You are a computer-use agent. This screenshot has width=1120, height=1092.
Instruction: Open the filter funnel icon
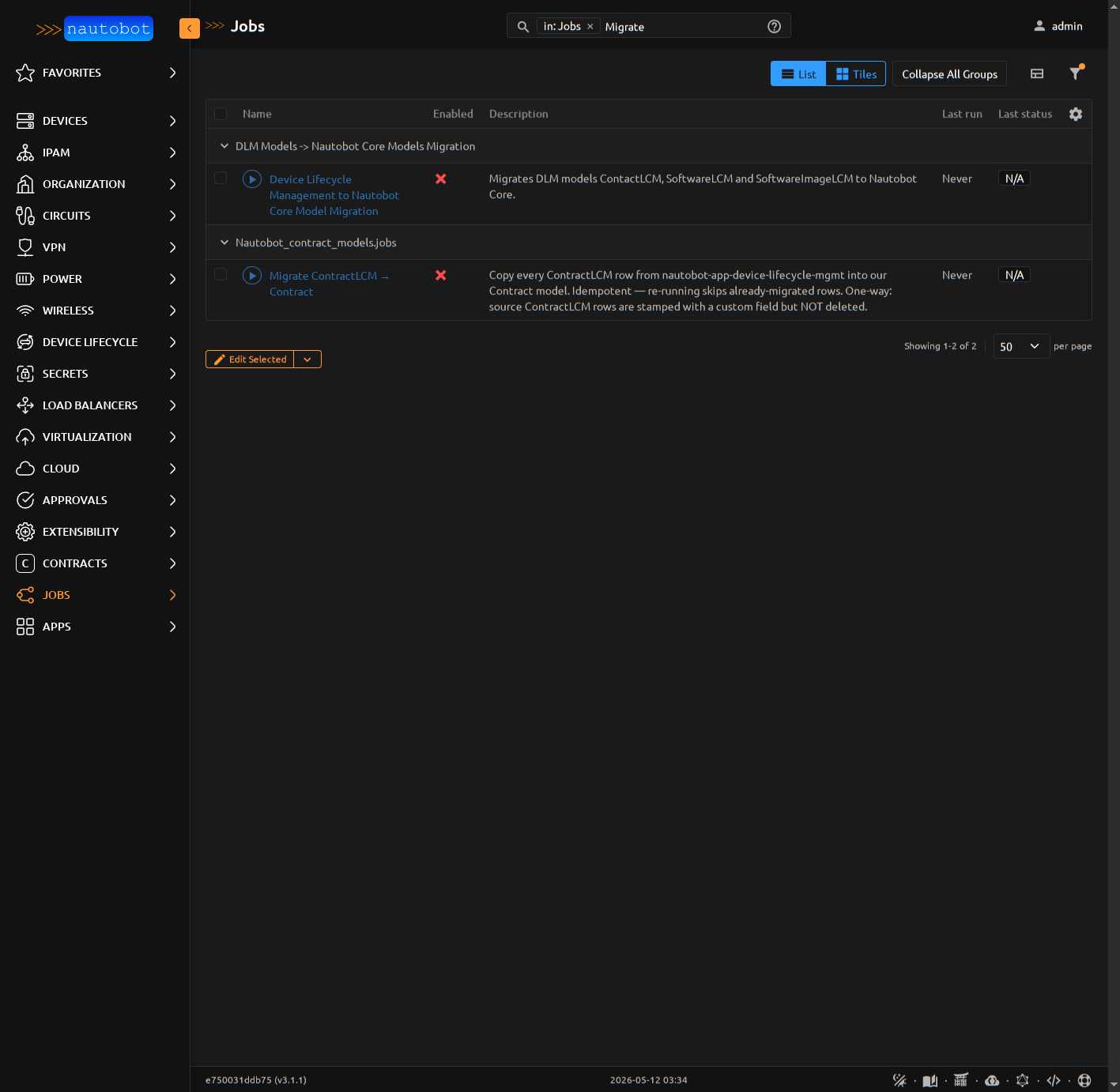[1076, 73]
